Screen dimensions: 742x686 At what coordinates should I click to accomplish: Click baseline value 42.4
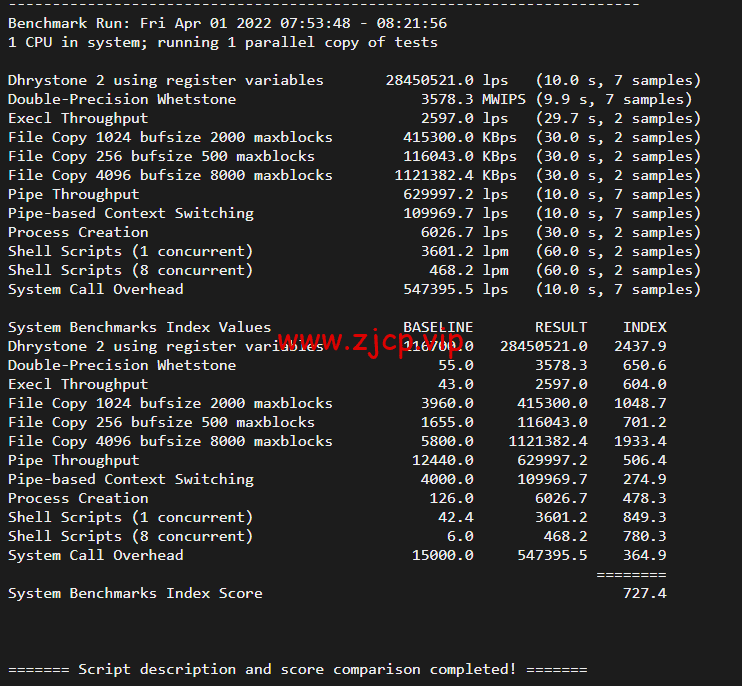coord(456,517)
